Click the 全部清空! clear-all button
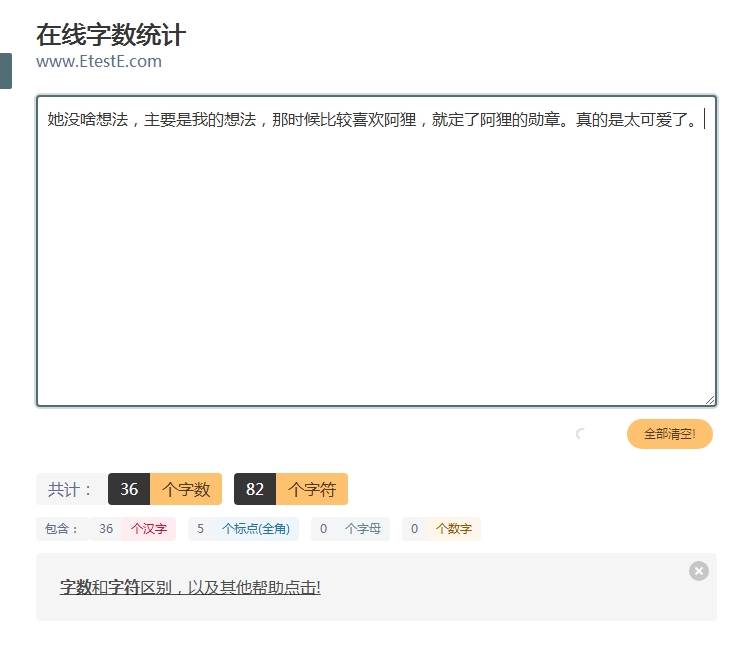Viewport: 736px width, 646px height. (x=670, y=434)
